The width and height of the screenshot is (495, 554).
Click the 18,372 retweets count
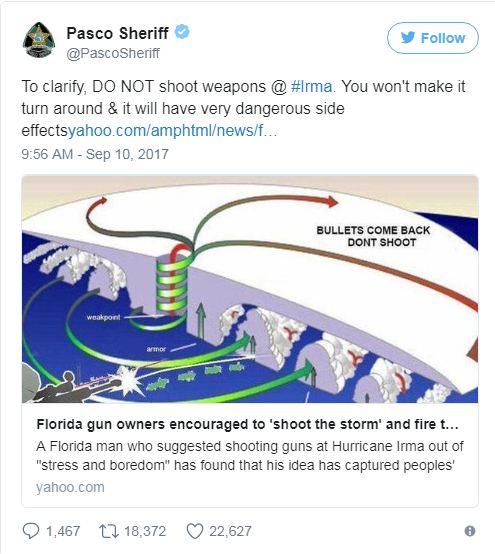145,531
